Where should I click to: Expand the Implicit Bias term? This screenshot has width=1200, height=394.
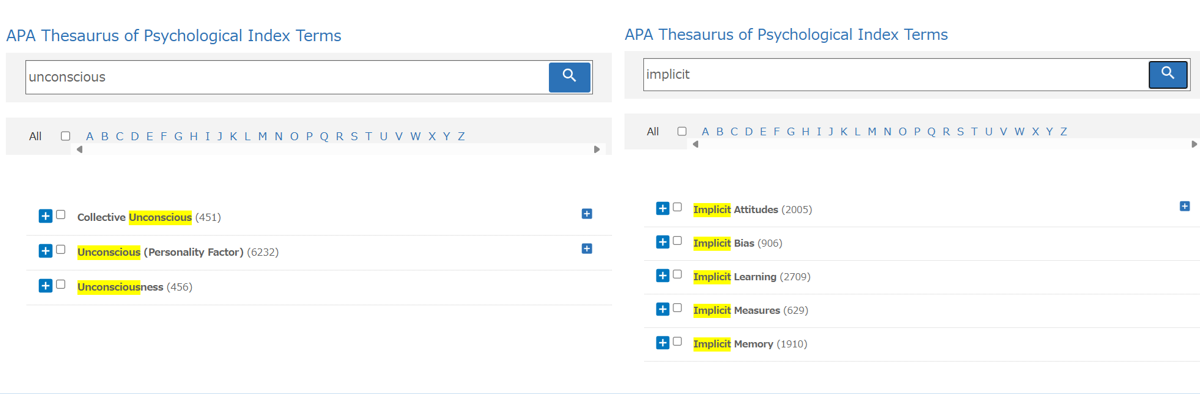(662, 242)
